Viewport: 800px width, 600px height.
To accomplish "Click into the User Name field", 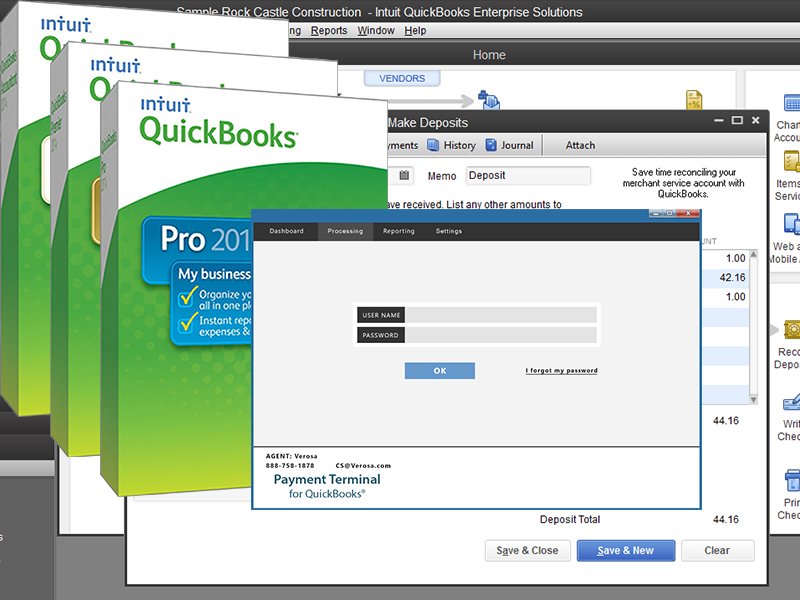I will coord(500,315).
